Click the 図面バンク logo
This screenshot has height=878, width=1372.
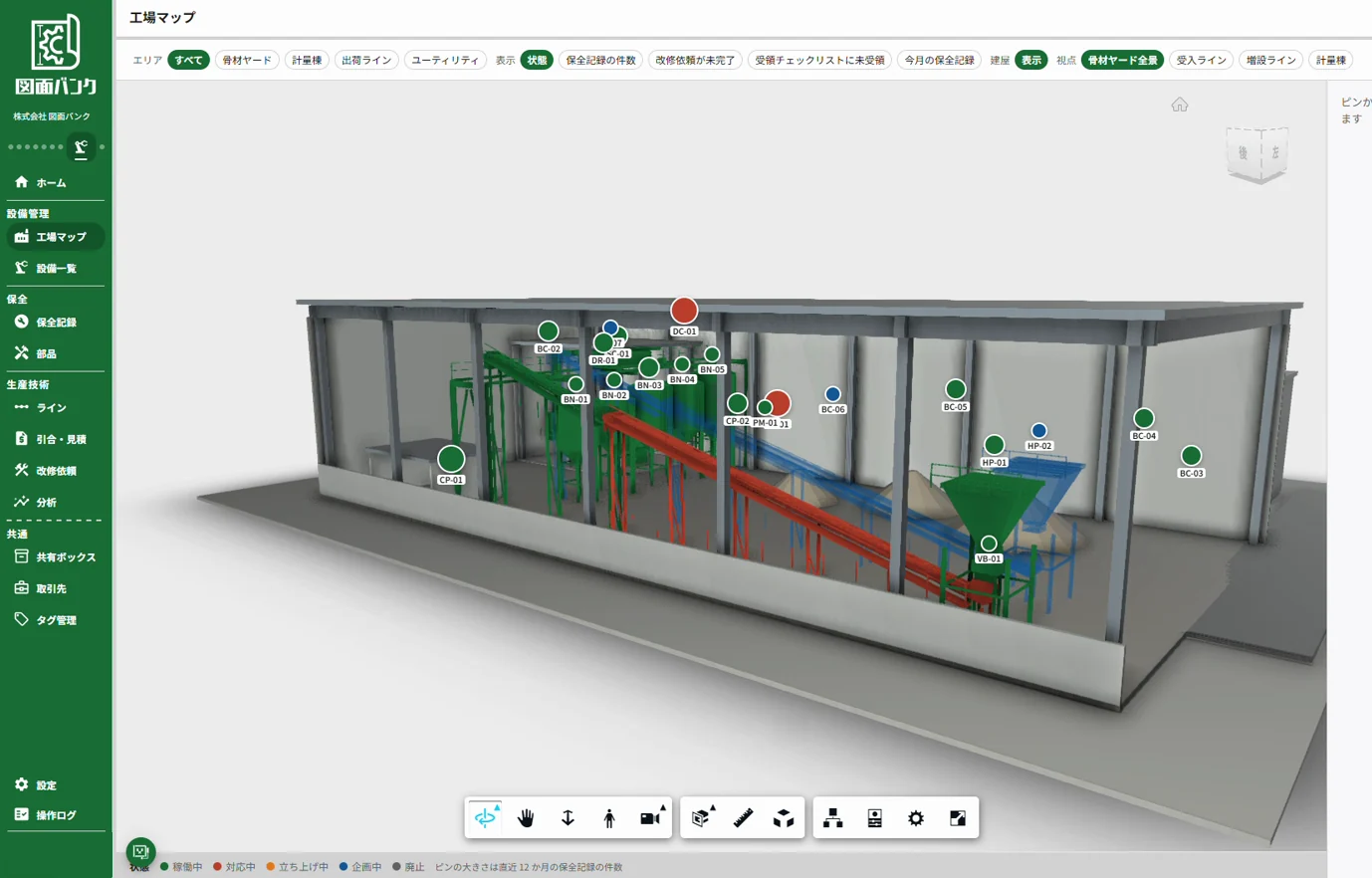point(56,56)
